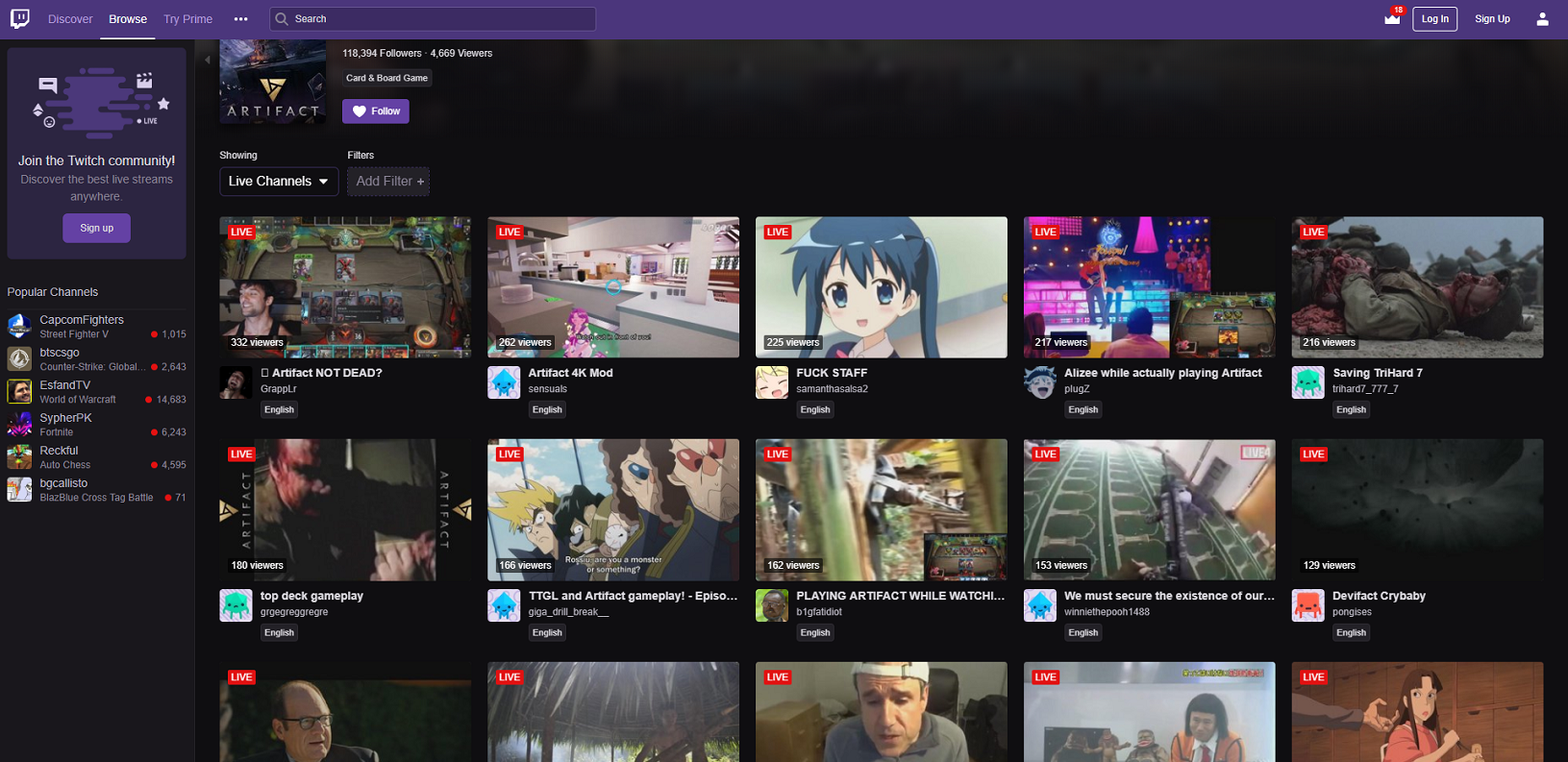Click the CapcomFighters channel name
The image size is (1568, 762).
82,320
